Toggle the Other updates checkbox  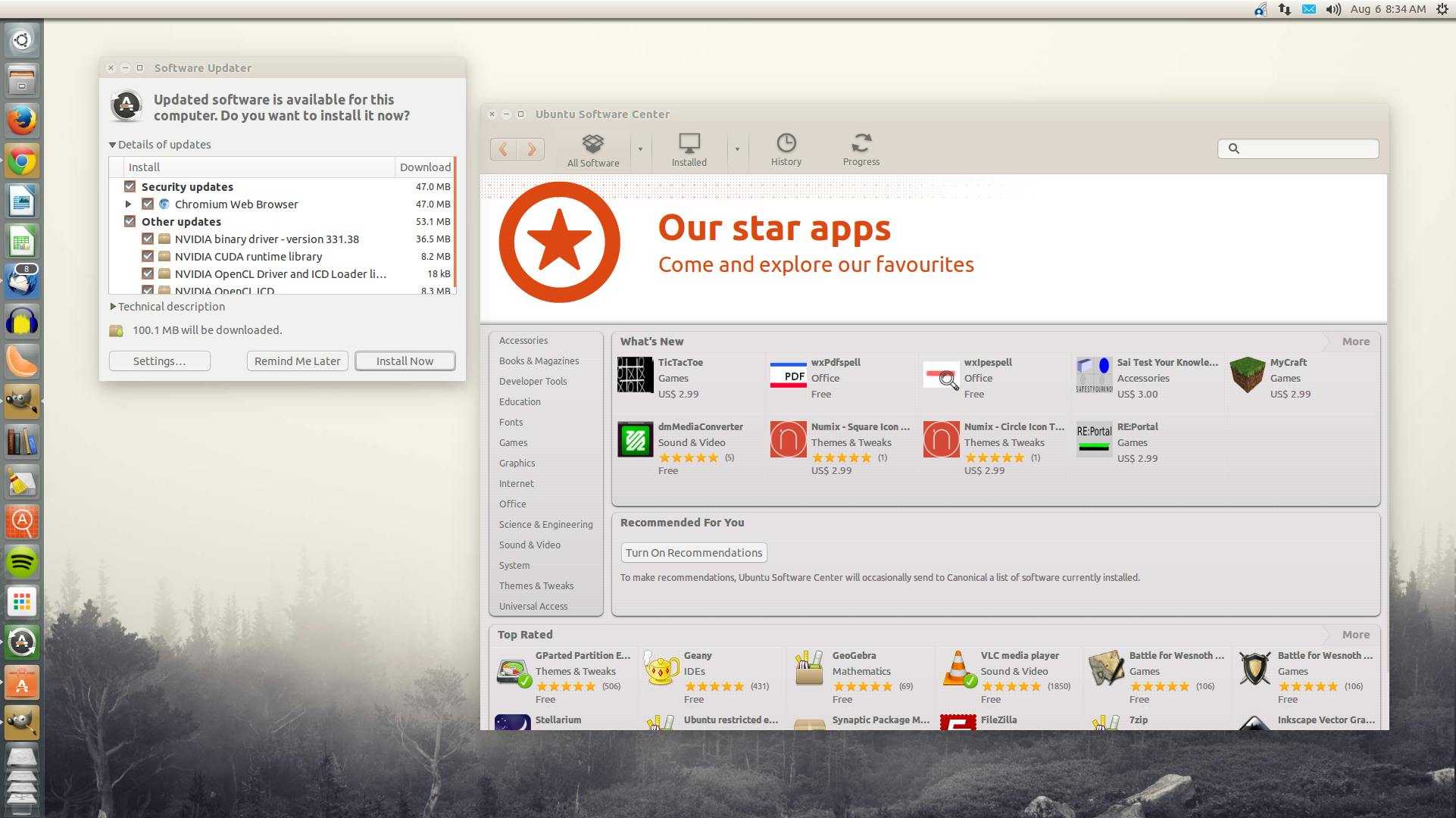tap(128, 221)
